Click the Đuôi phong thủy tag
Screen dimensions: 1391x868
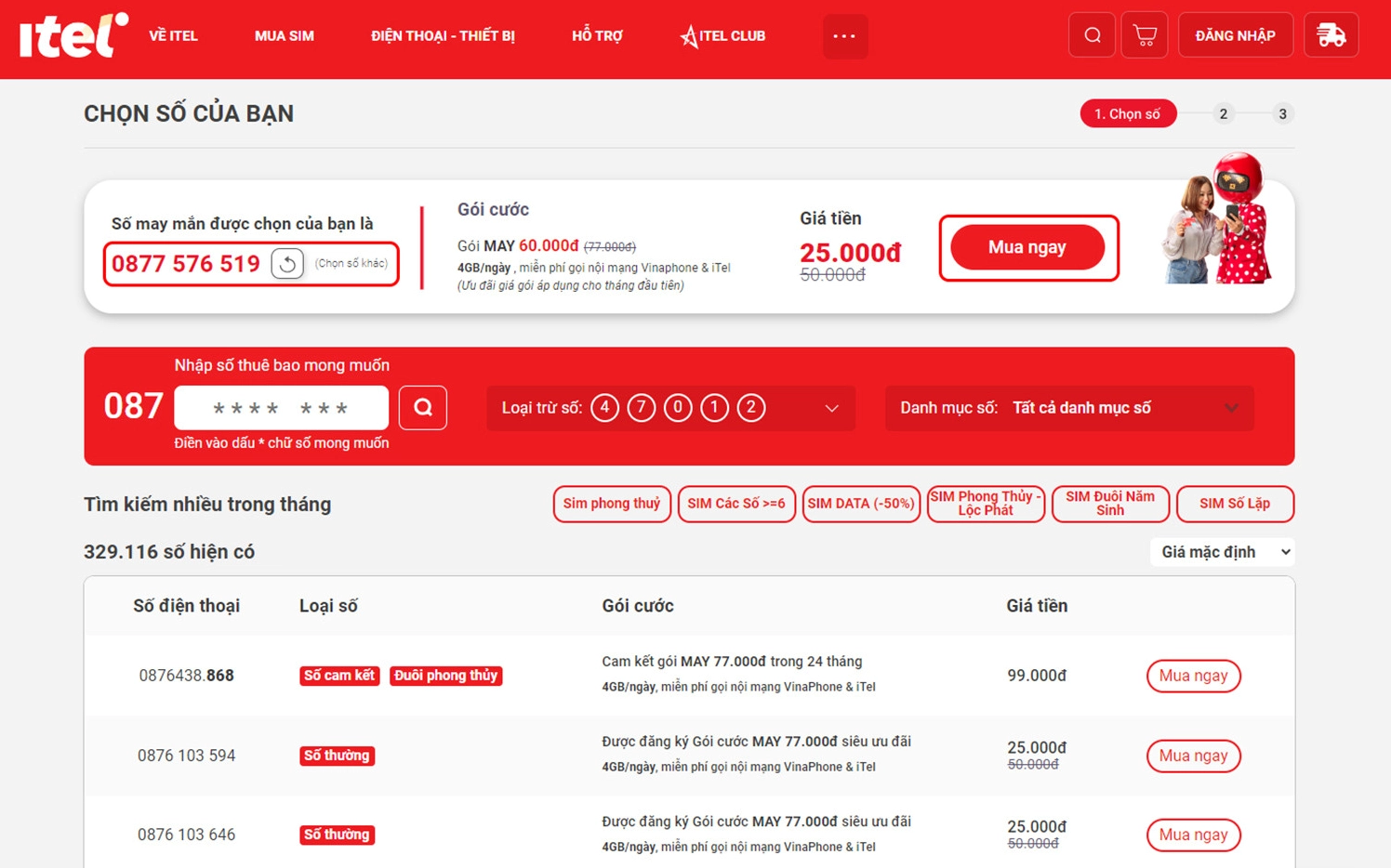[446, 676]
